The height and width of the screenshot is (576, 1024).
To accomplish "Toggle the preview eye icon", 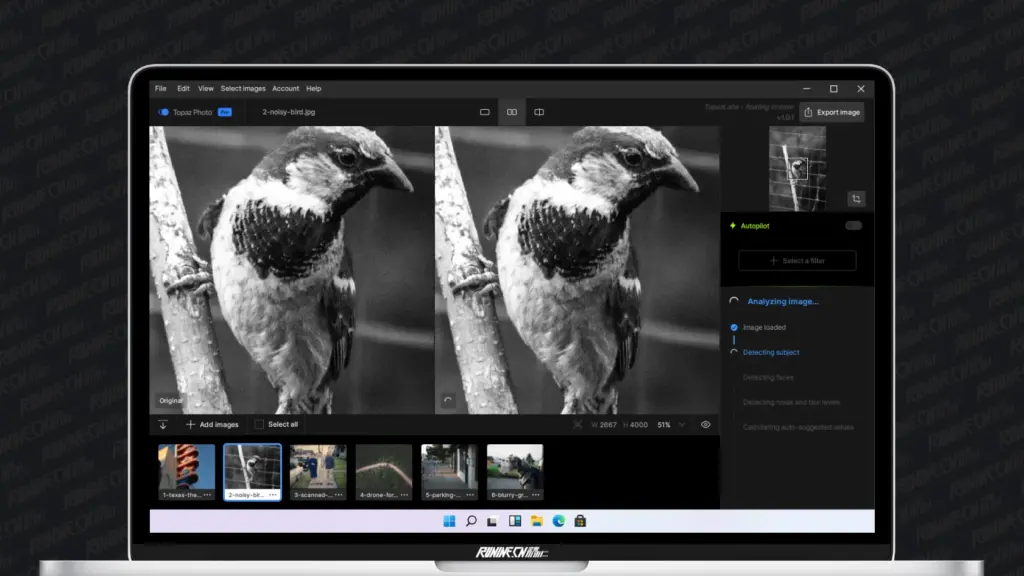I will click(x=705, y=425).
